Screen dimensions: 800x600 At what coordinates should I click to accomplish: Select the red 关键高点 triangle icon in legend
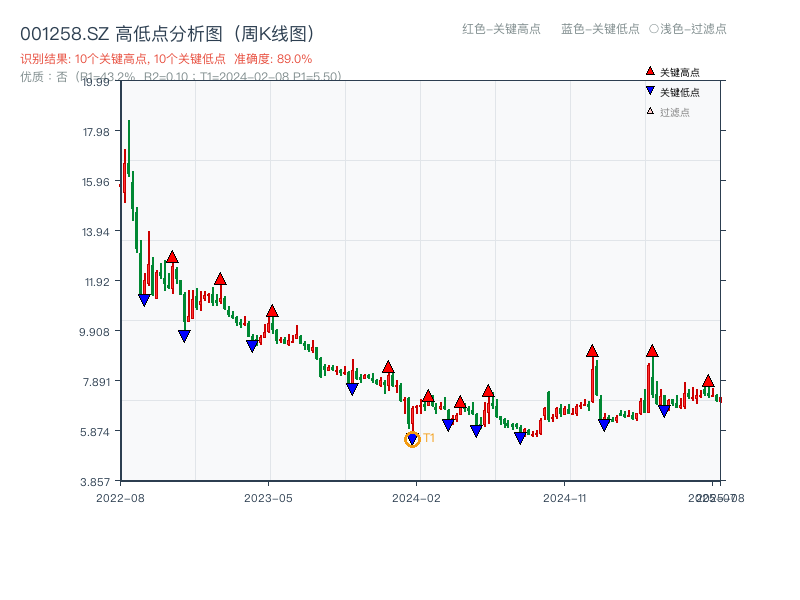650,71
